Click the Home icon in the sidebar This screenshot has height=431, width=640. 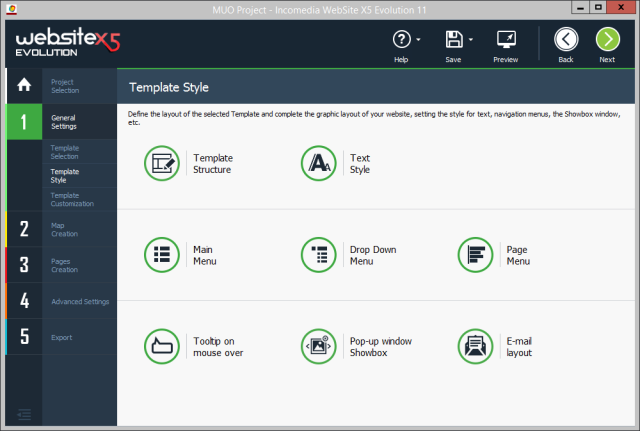24,85
